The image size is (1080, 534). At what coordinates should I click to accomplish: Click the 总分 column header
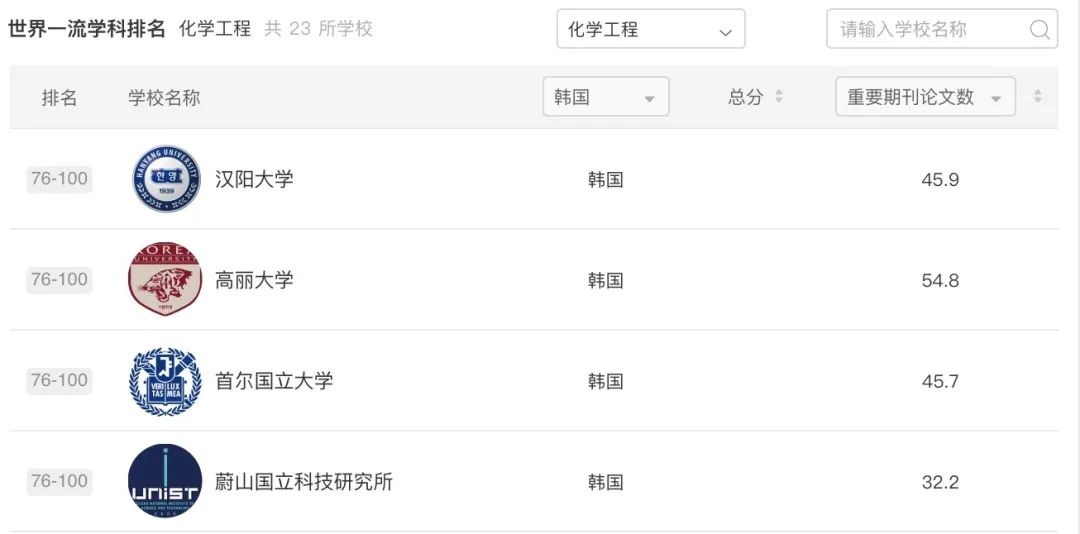coord(746,97)
